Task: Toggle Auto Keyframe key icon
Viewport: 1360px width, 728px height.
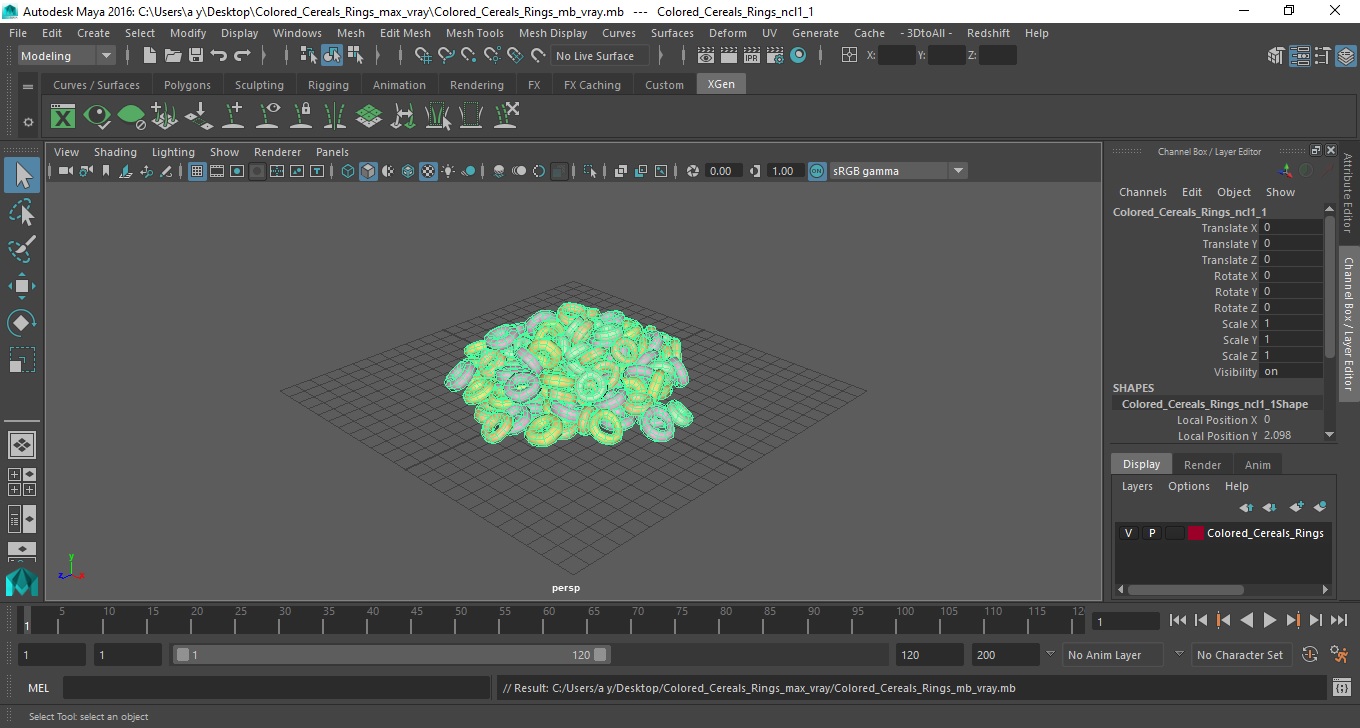Action: point(1310,655)
